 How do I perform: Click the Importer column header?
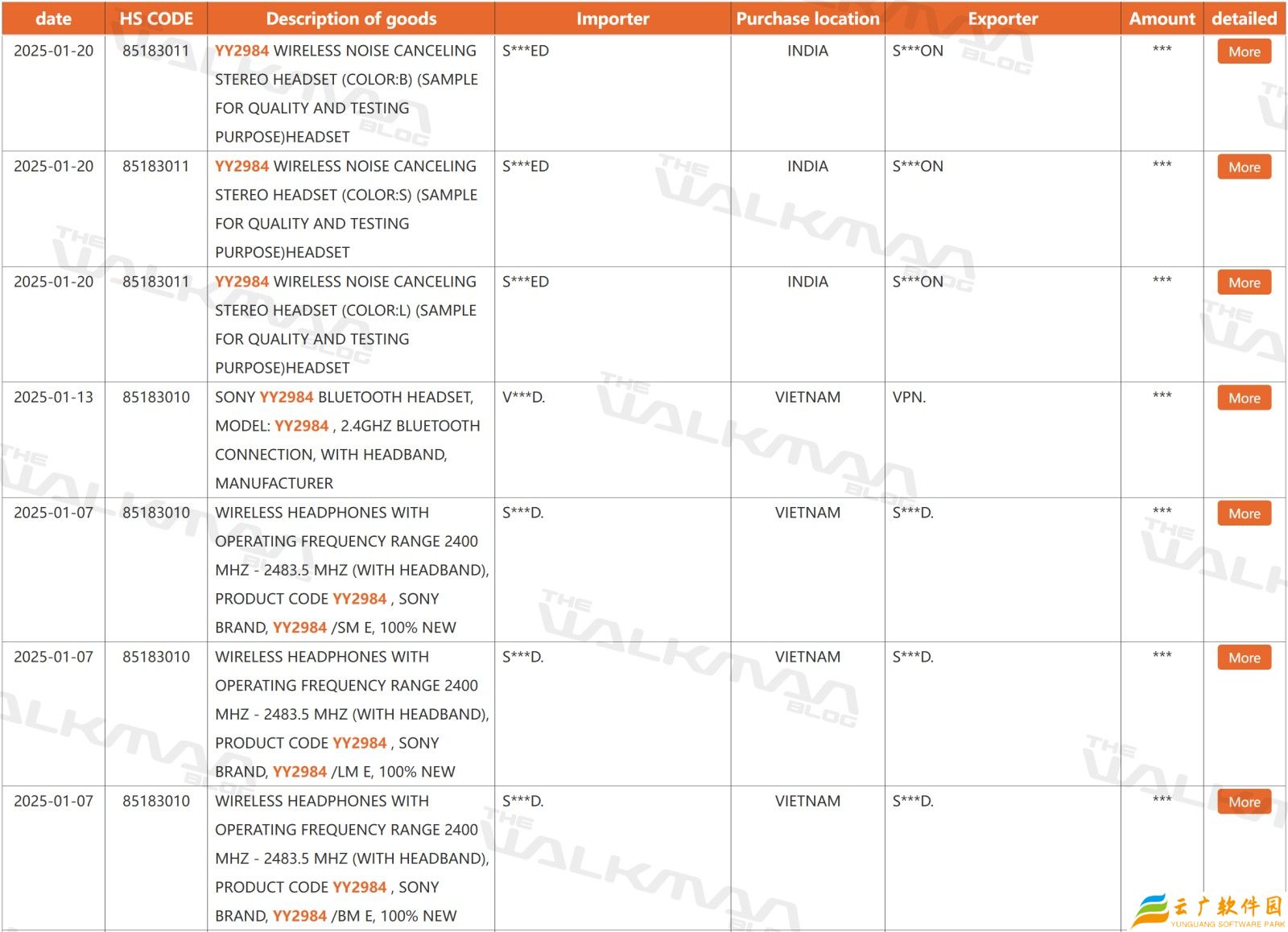[613, 19]
